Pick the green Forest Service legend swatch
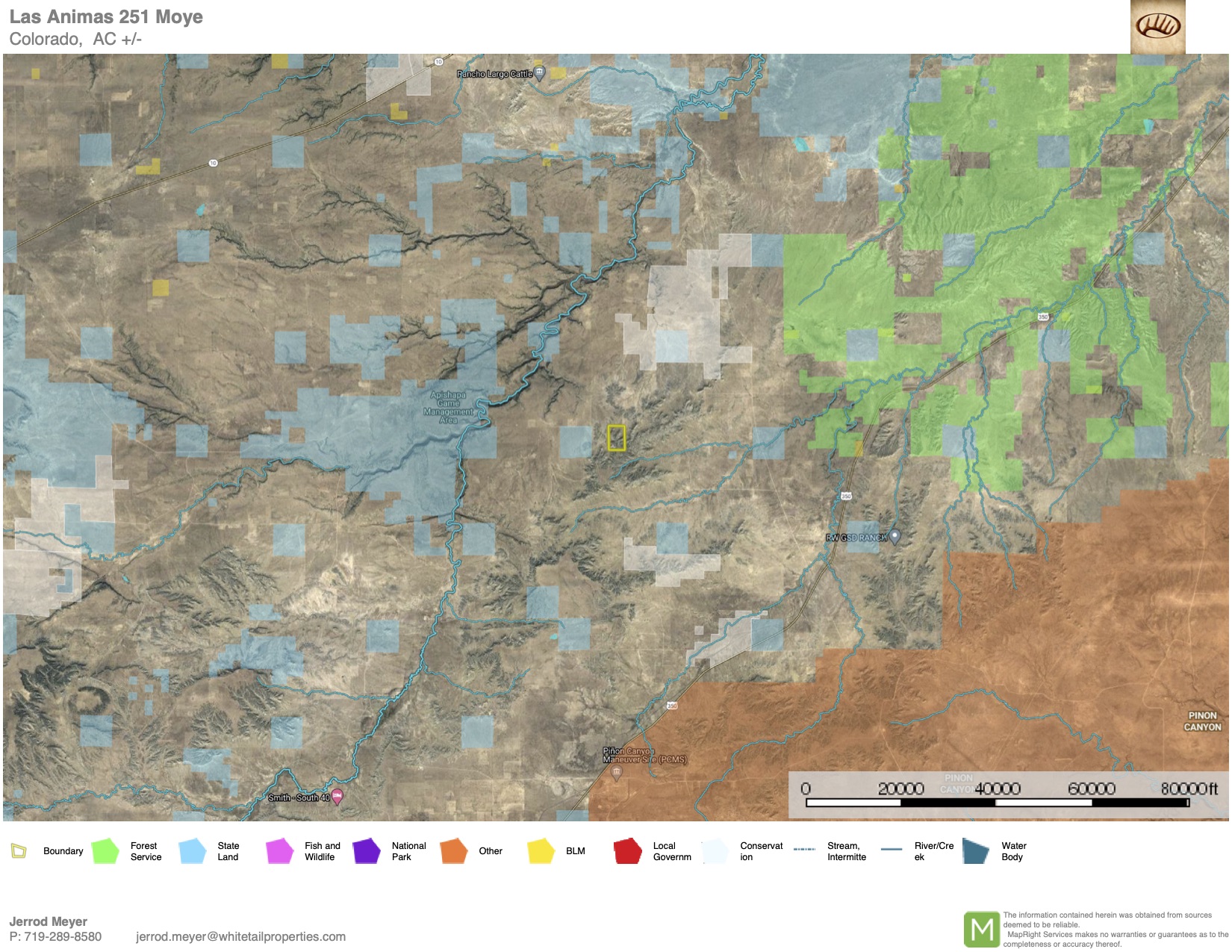Screen dimensions: 1232x952 click(105, 850)
